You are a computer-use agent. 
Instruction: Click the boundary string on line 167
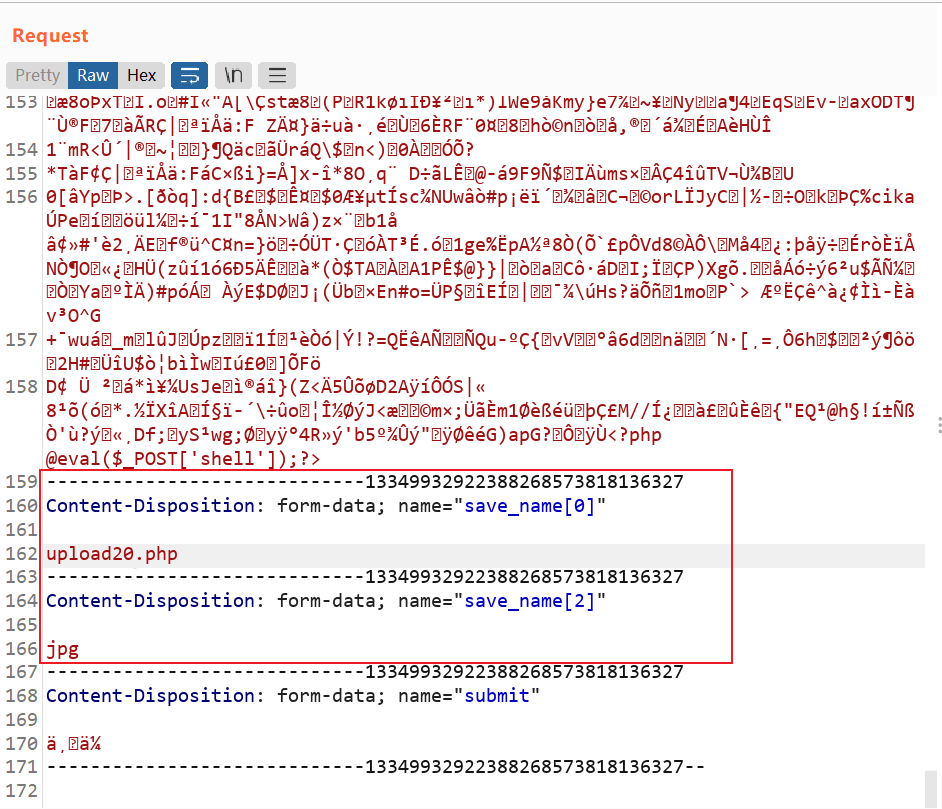pyautogui.click(x=365, y=672)
